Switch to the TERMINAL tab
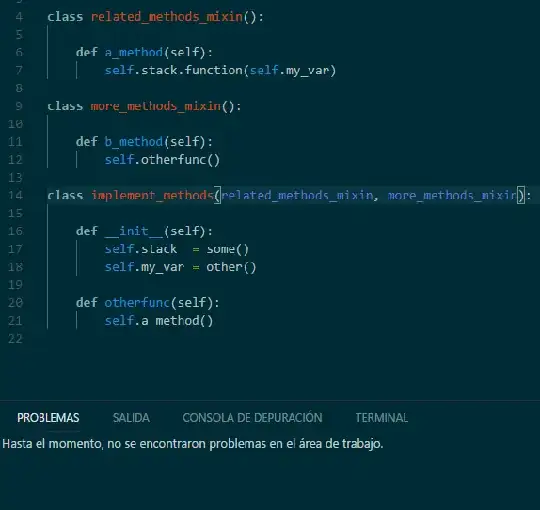Viewport: 540px width, 510px height. pyautogui.click(x=382, y=418)
